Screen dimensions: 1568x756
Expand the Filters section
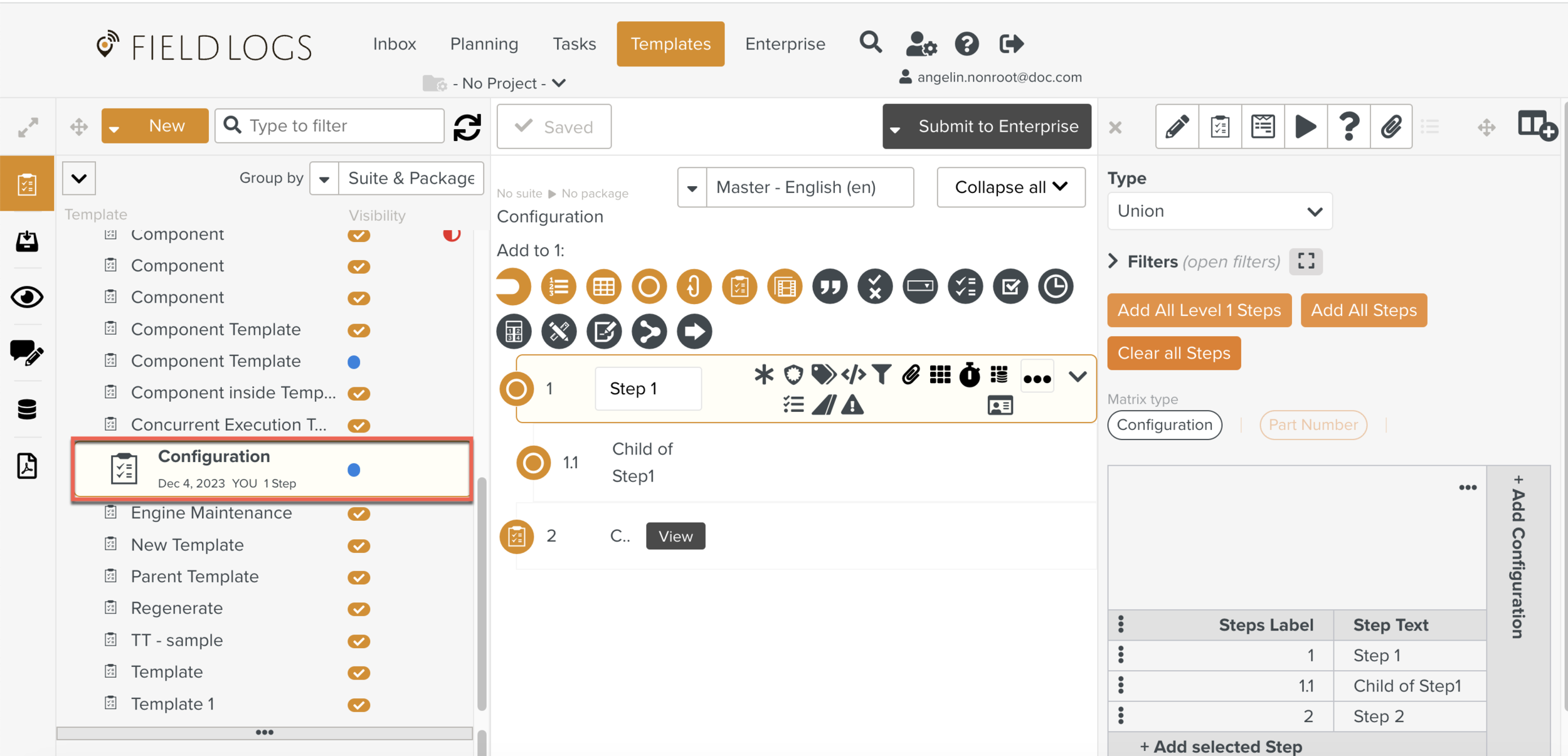(x=1114, y=261)
